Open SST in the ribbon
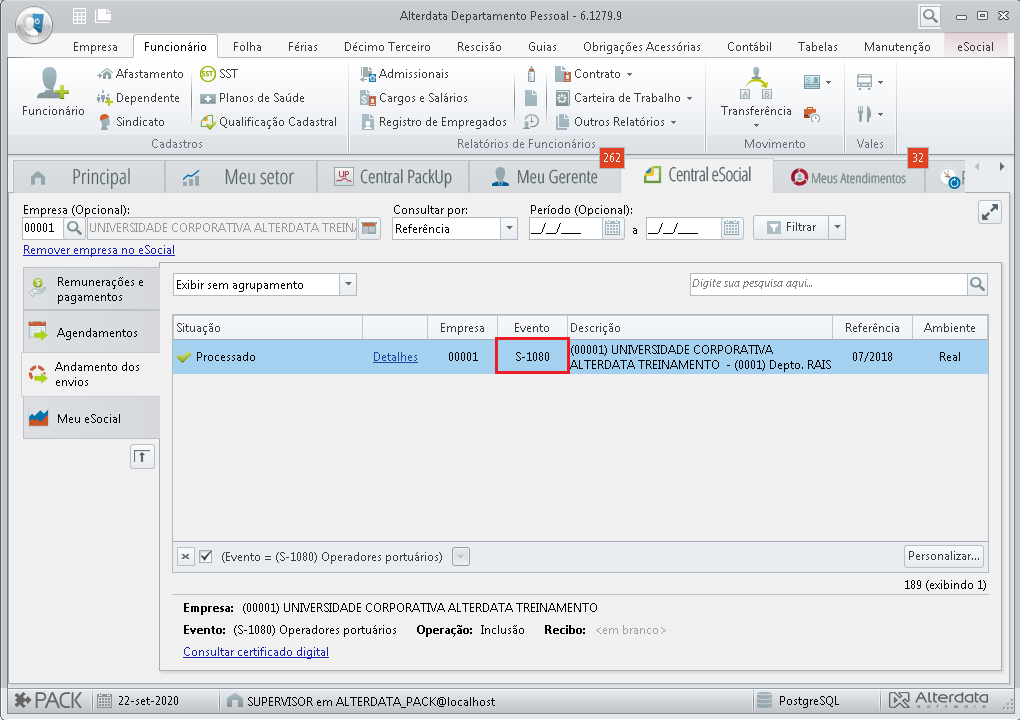The height and width of the screenshot is (720, 1020). [219, 73]
